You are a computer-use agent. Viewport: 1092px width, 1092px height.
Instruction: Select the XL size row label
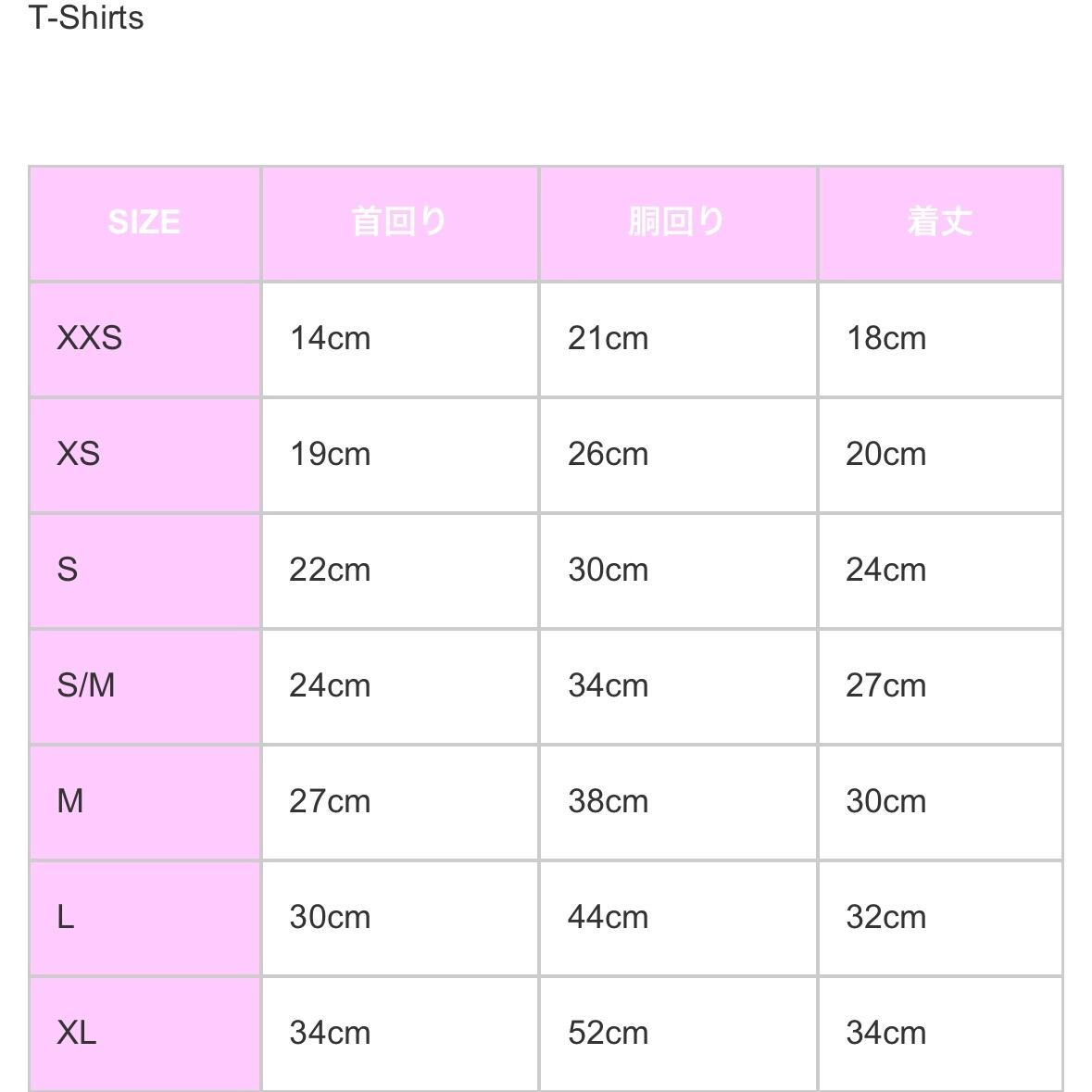point(77,1033)
